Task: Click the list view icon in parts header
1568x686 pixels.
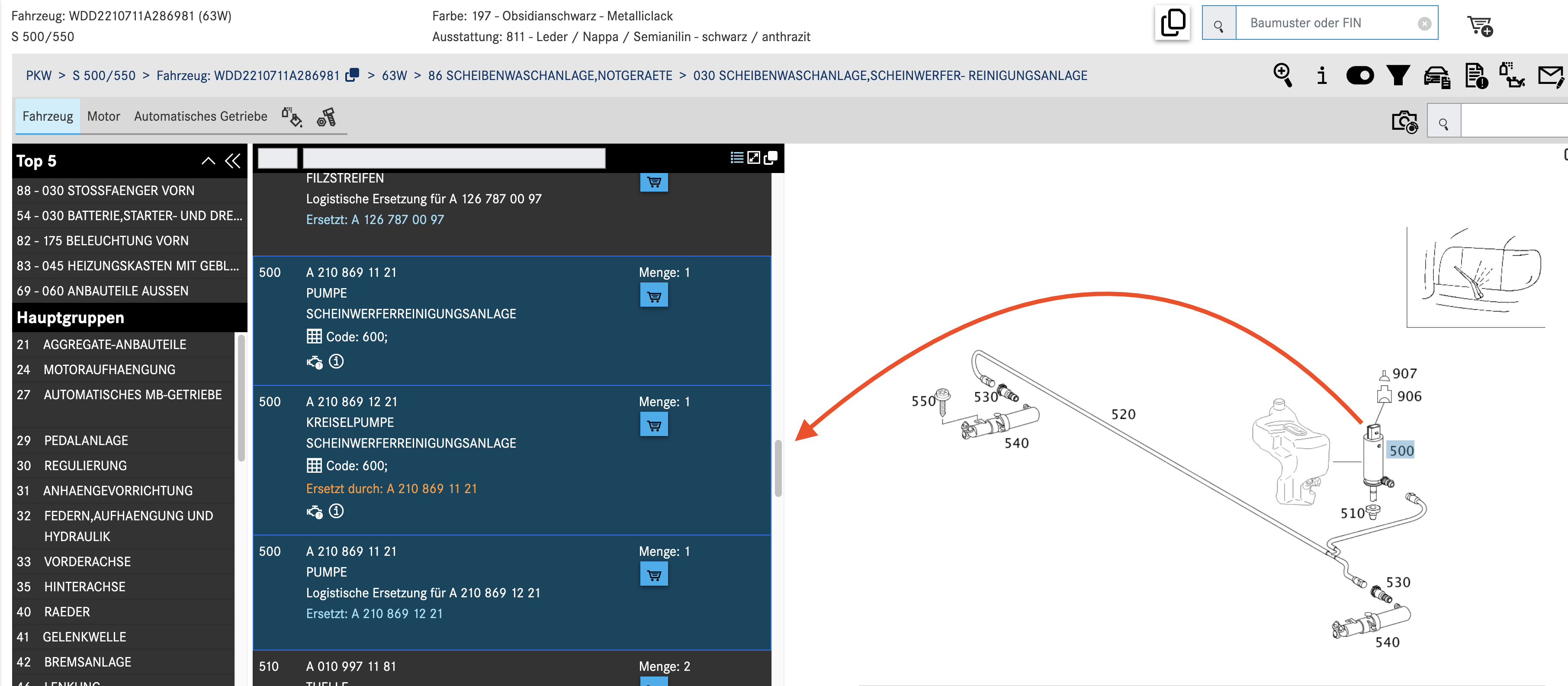Action: coord(736,157)
